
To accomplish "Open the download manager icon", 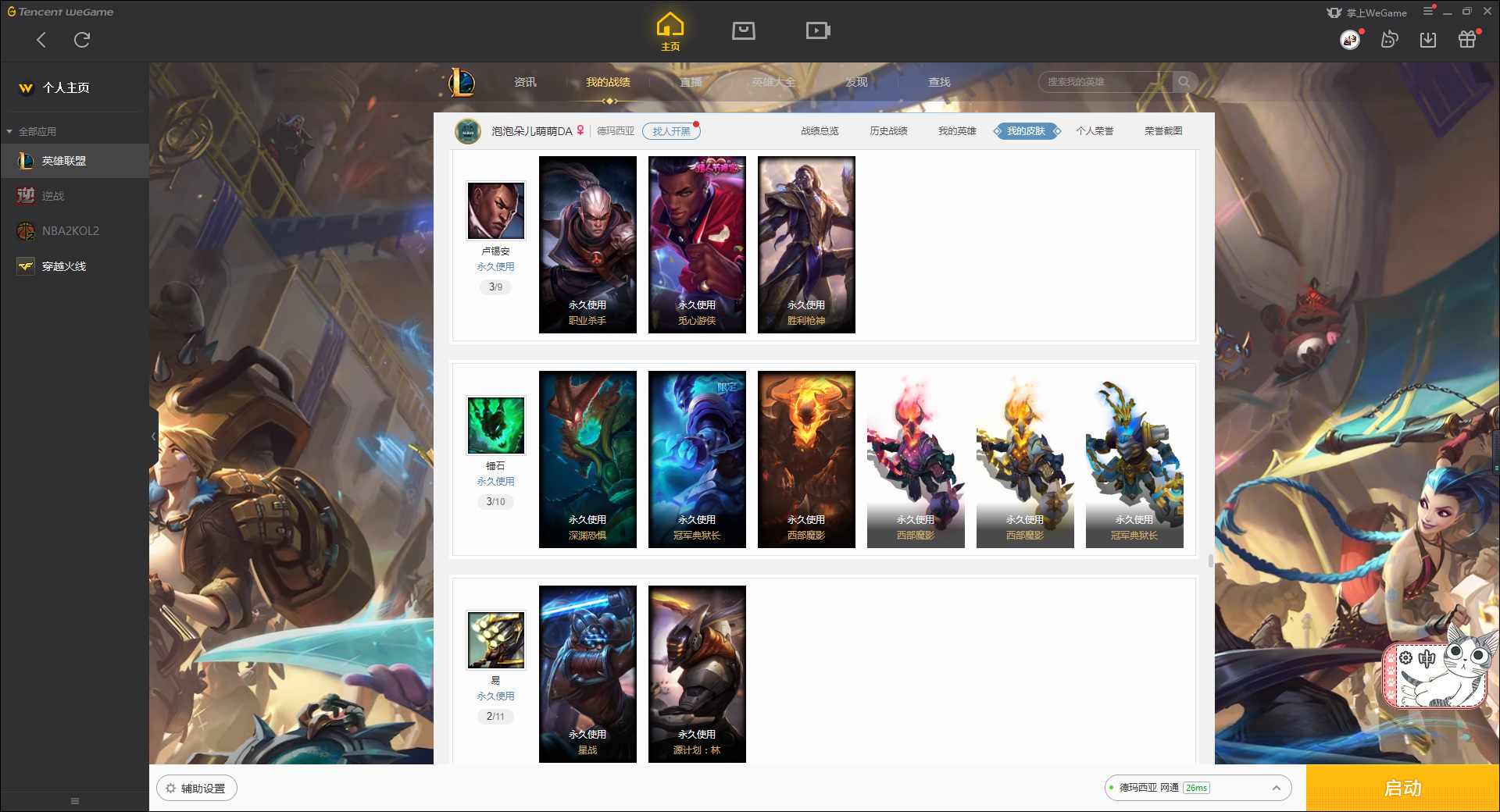I will 1428,39.
